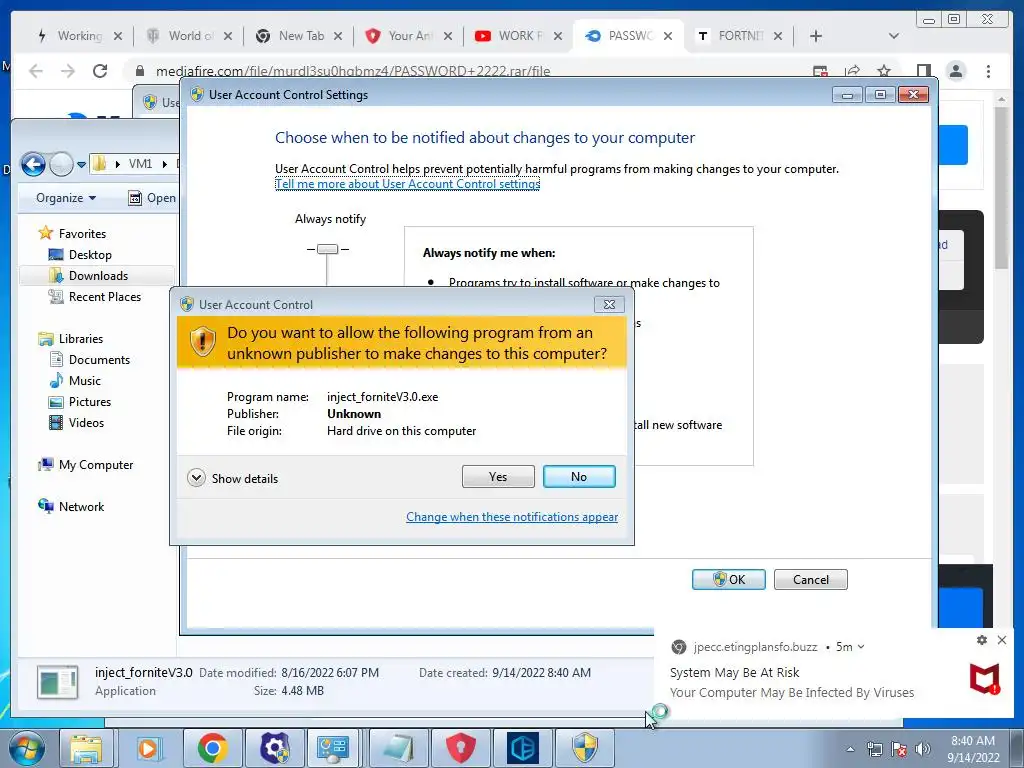Switch to the World of browser tab
1024x768 pixels.
click(190, 36)
